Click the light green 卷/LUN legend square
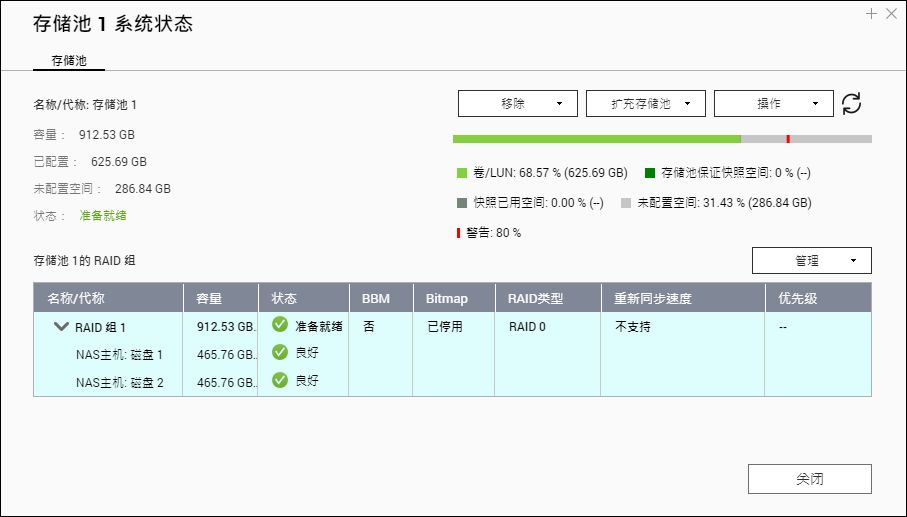This screenshot has width=907, height=517. click(462, 173)
